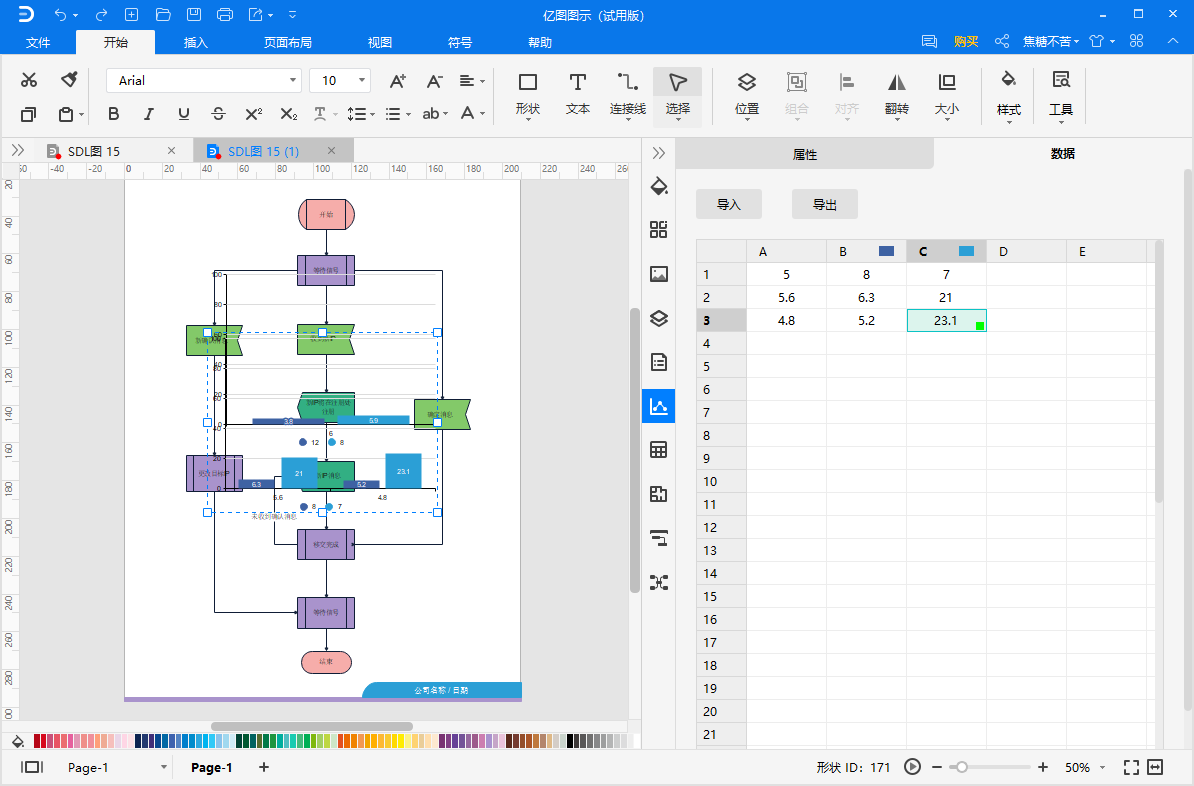Image resolution: width=1194 pixels, height=786 pixels.
Task: Click column B dark blue color swatch
Action: (886, 251)
